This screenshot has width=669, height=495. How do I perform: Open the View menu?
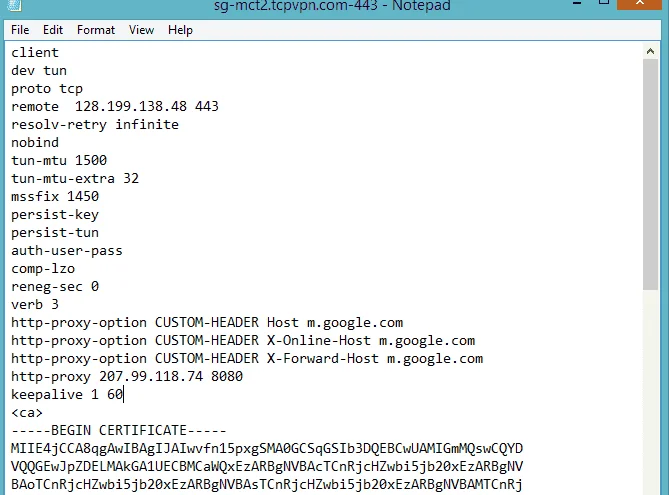141,30
